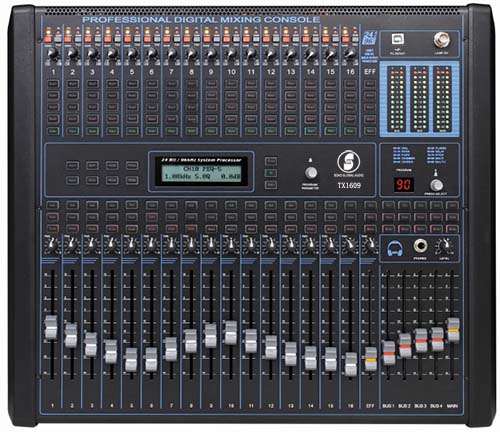Click the pan knob above channel 9 fader

coord(210,246)
